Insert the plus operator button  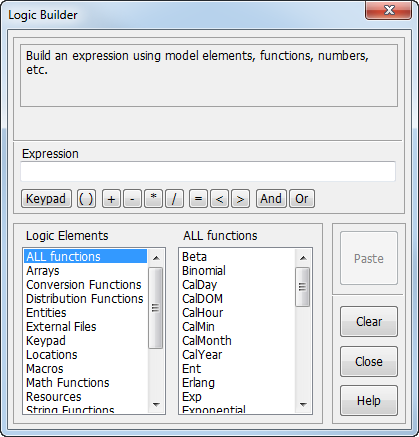click(x=111, y=199)
